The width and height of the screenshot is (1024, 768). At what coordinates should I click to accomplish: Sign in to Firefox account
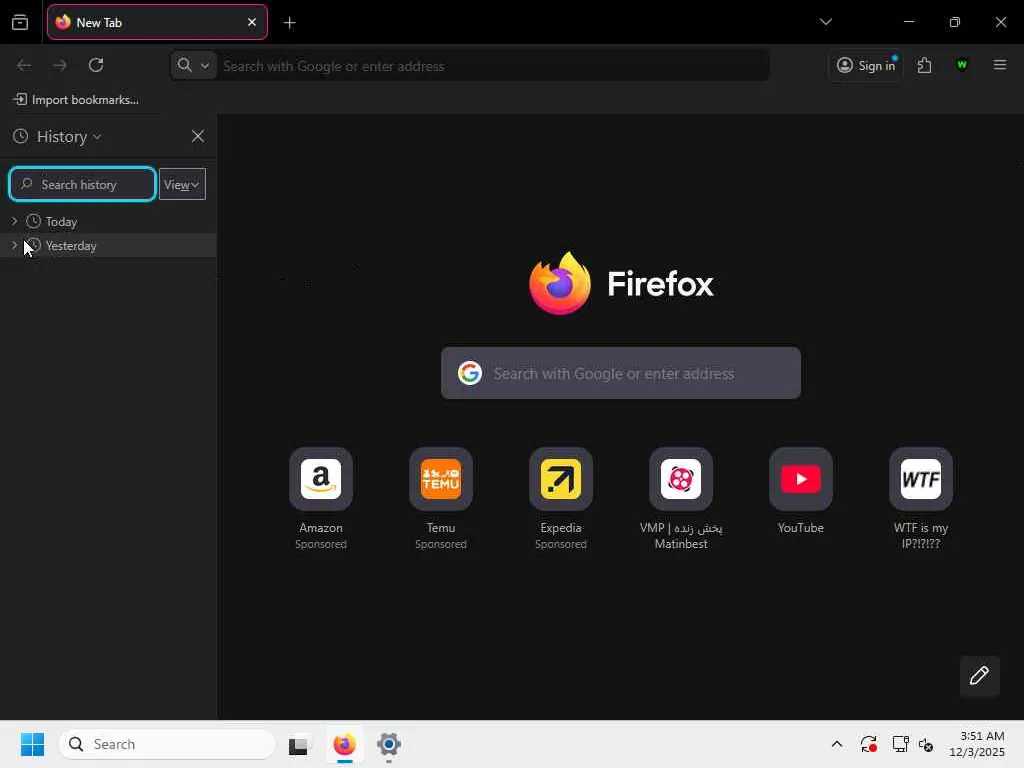[x=866, y=65]
